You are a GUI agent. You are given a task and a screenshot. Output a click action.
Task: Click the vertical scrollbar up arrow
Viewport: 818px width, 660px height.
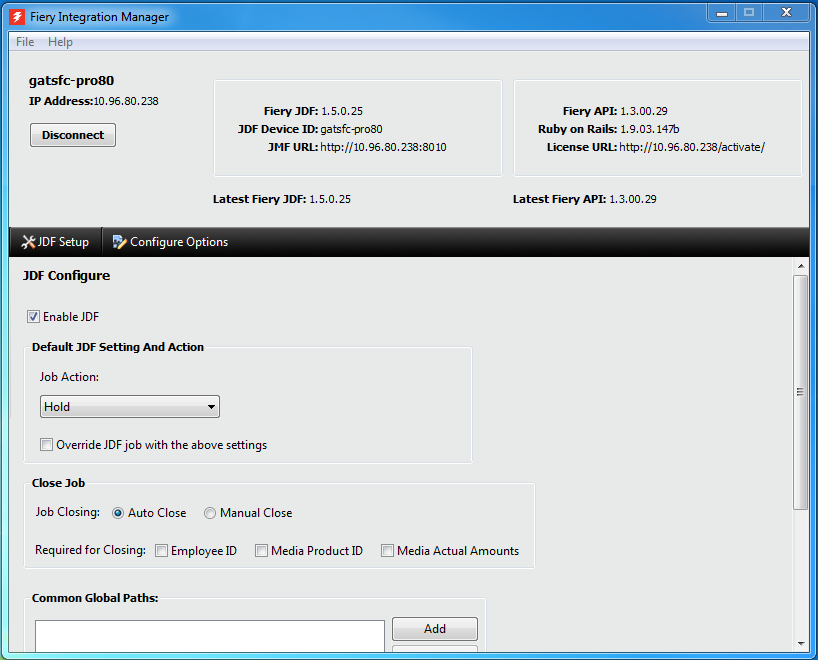[800, 266]
